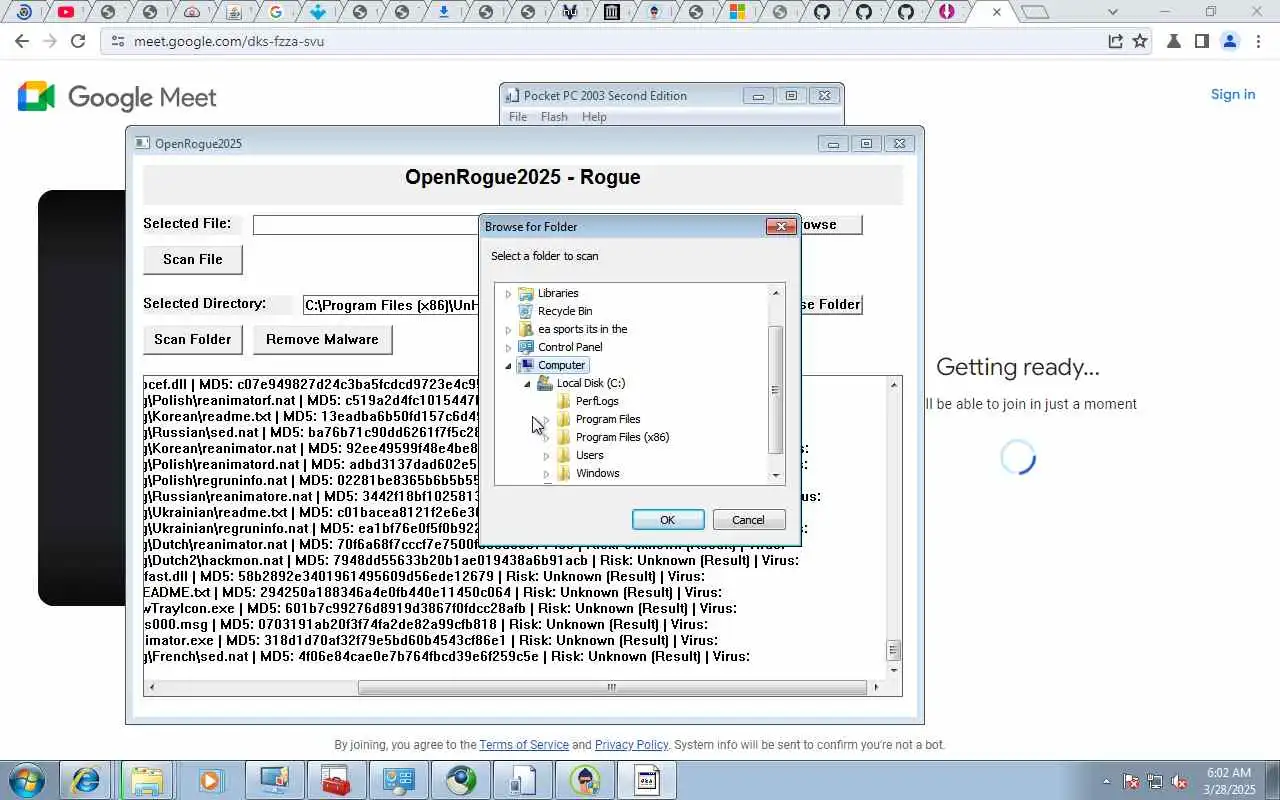Open the tab search dropdown arrow

pos(1113,12)
